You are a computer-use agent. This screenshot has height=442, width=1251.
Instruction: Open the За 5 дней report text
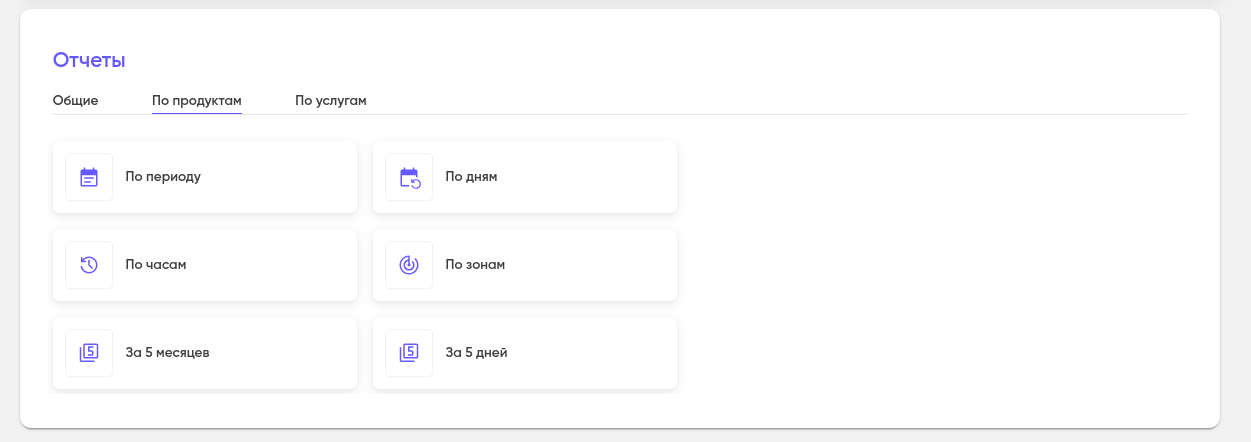click(x=476, y=353)
